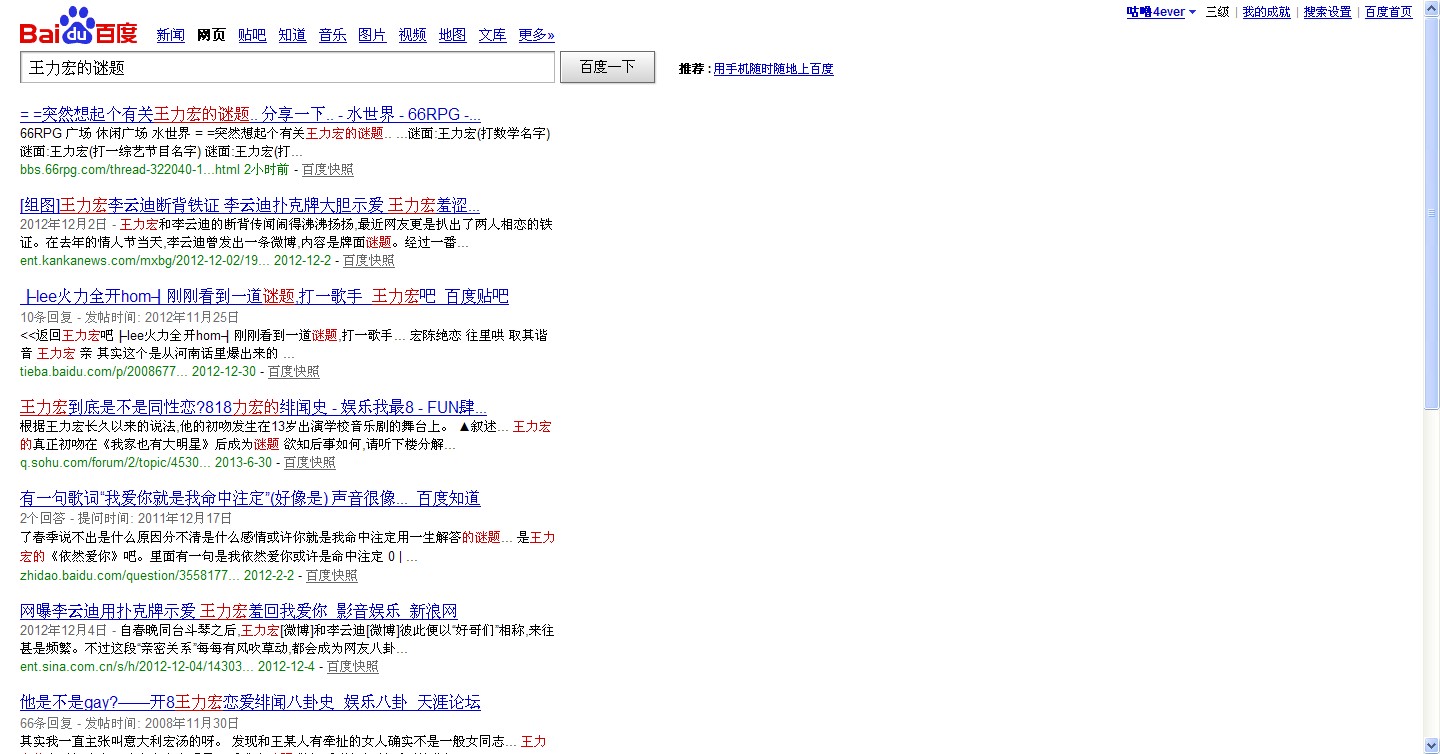Open the 66RPG 水世界 result title
The height and width of the screenshot is (754, 1440).
(x=250, y=114)
